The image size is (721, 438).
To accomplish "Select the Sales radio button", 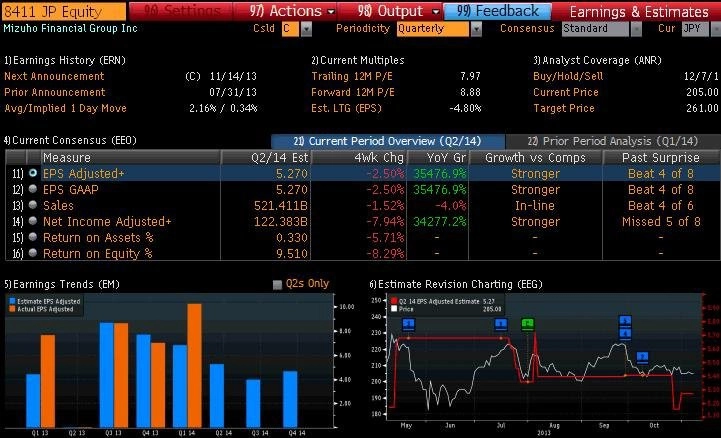I will 33,205.
